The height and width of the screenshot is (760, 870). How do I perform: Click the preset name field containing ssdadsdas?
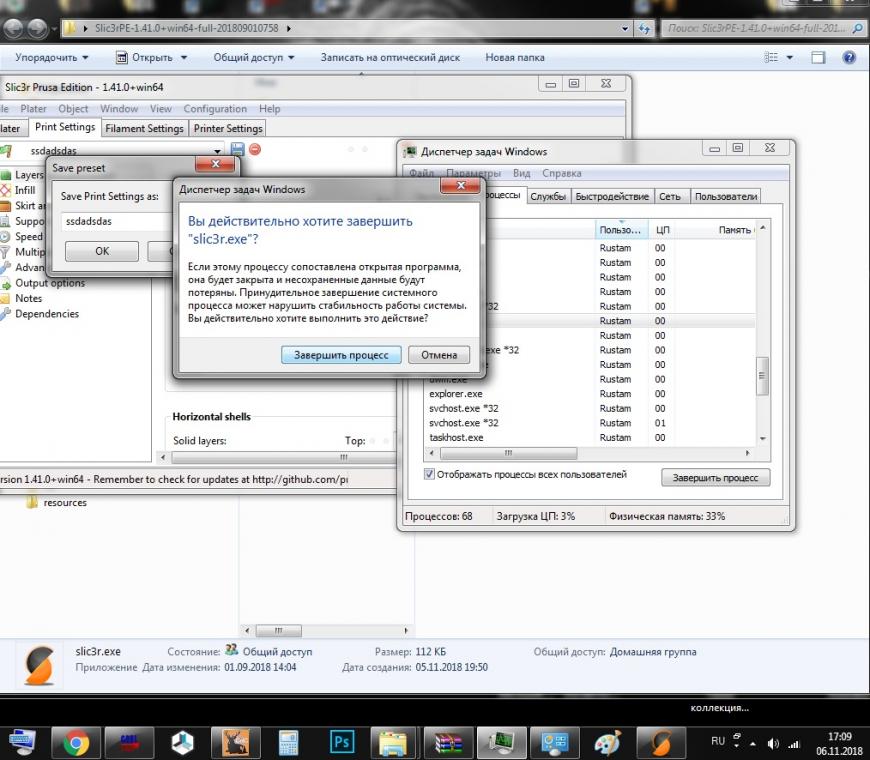click(117, 221)
